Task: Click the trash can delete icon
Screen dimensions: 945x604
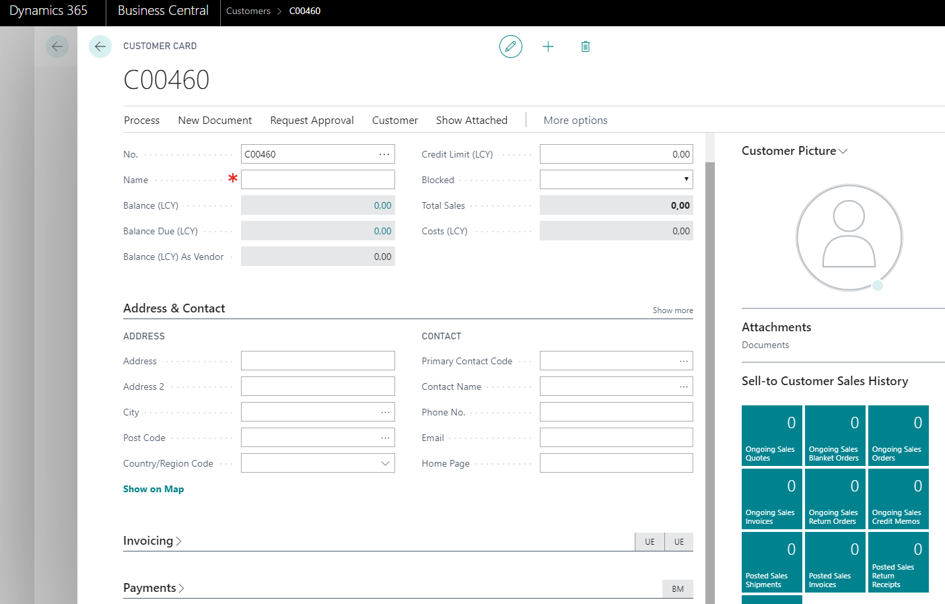Action: tap(585, 46)
